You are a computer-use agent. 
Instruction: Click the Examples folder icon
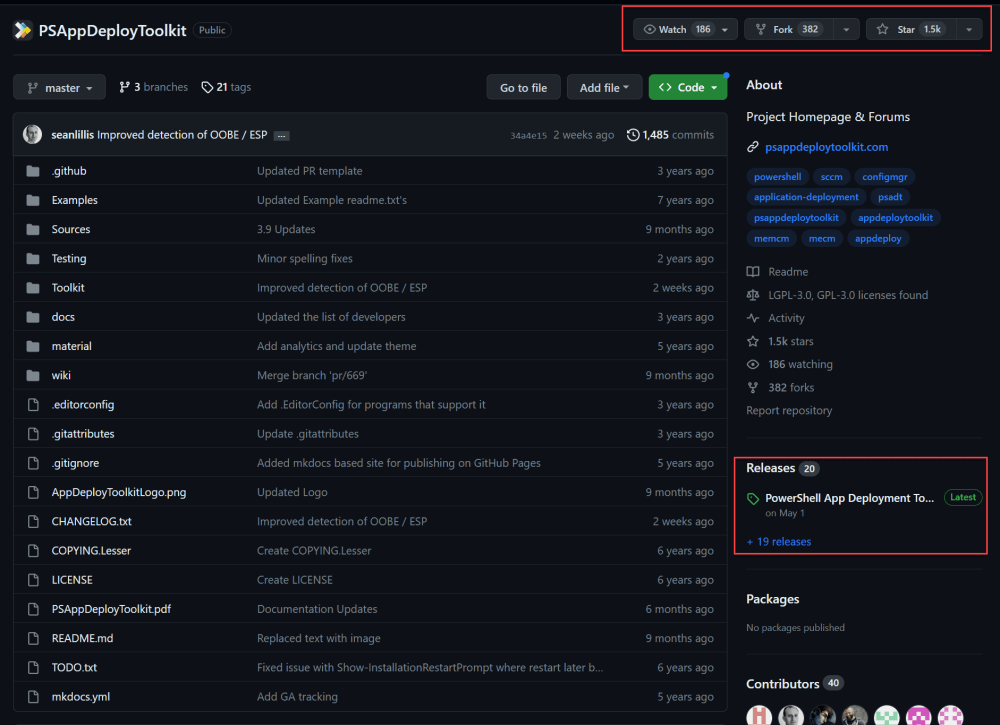(33, 200)
